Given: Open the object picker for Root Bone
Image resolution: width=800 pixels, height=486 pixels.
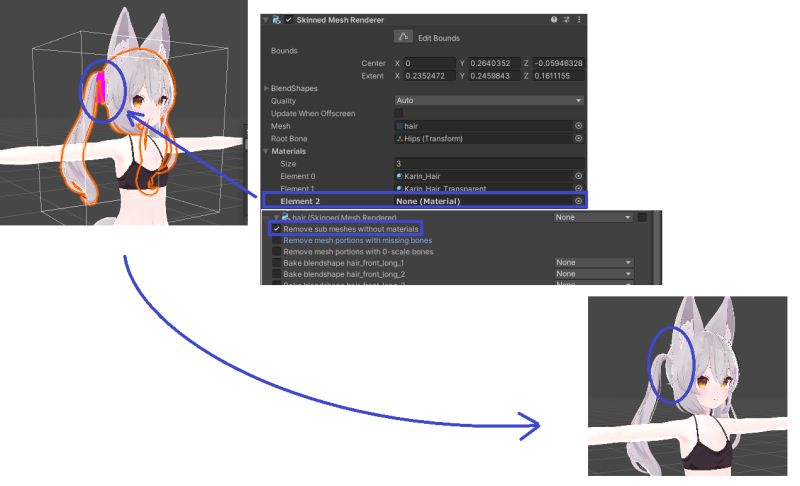Looking at the screenshot, I should tap(578, 138).
